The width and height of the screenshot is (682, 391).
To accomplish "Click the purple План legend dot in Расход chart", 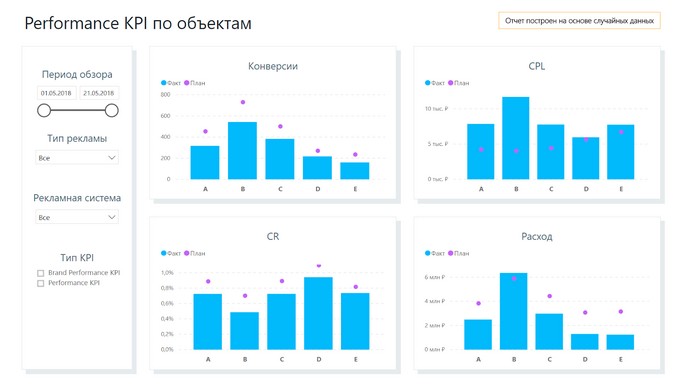I will 451,253.
